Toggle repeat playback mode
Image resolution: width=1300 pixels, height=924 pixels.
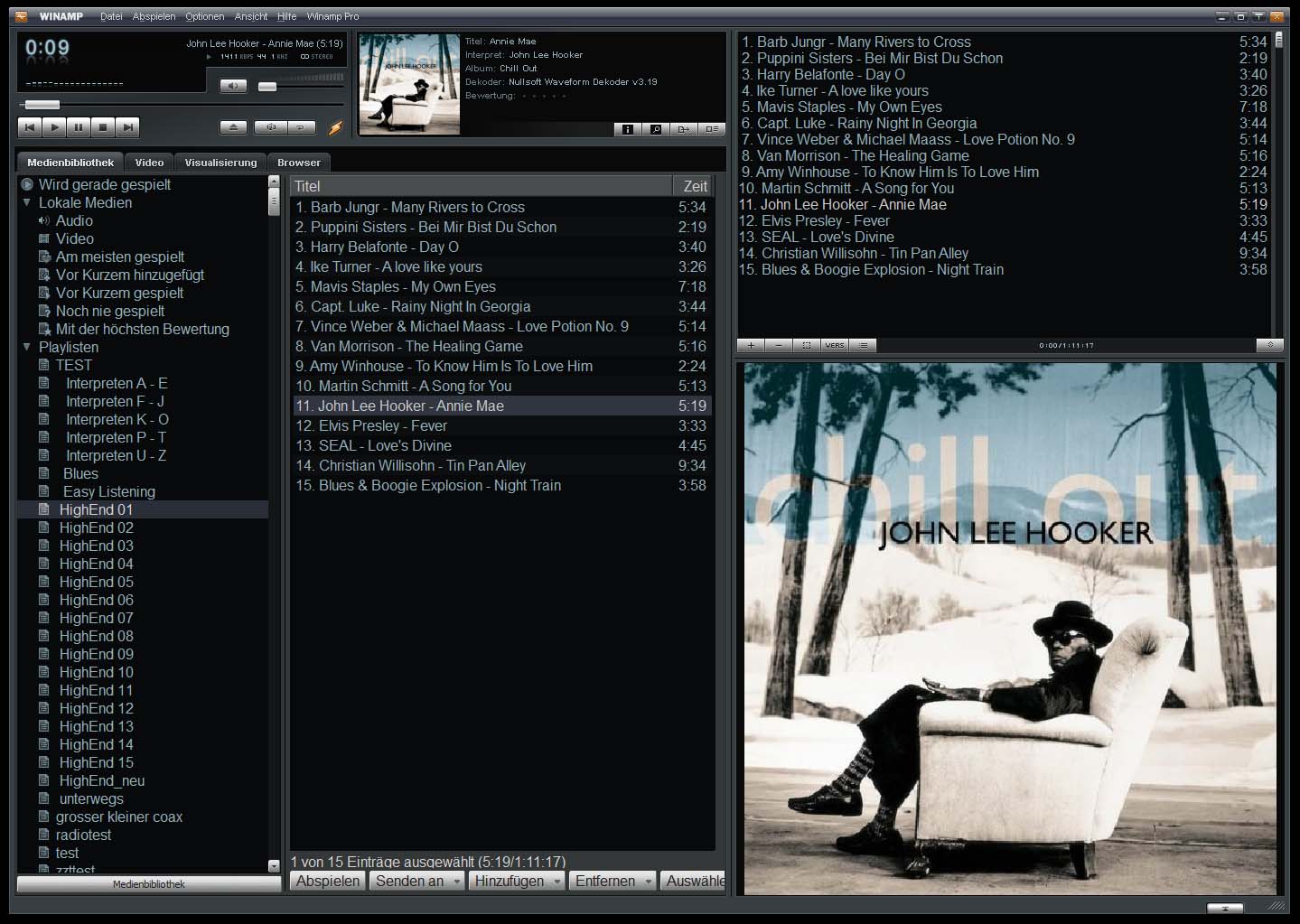[x=300, y=127]
